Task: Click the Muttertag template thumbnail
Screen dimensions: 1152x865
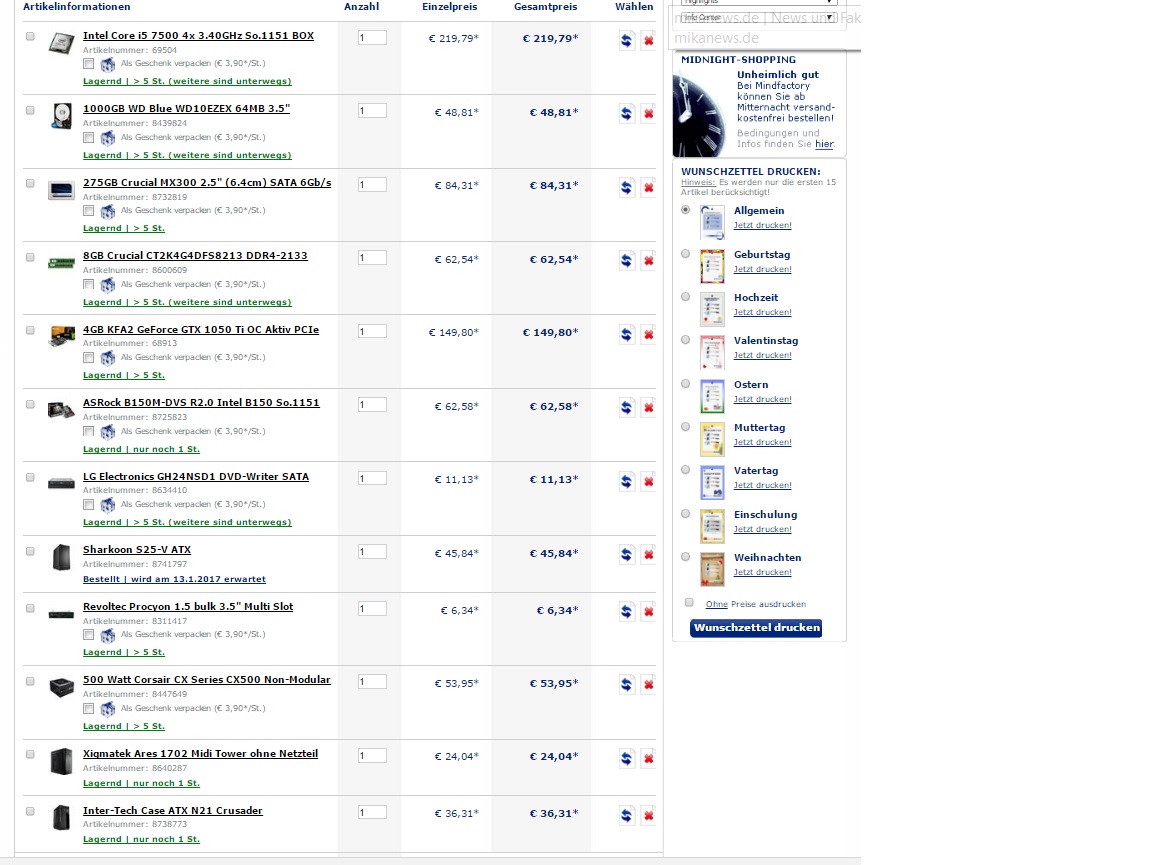Action: 712,439
